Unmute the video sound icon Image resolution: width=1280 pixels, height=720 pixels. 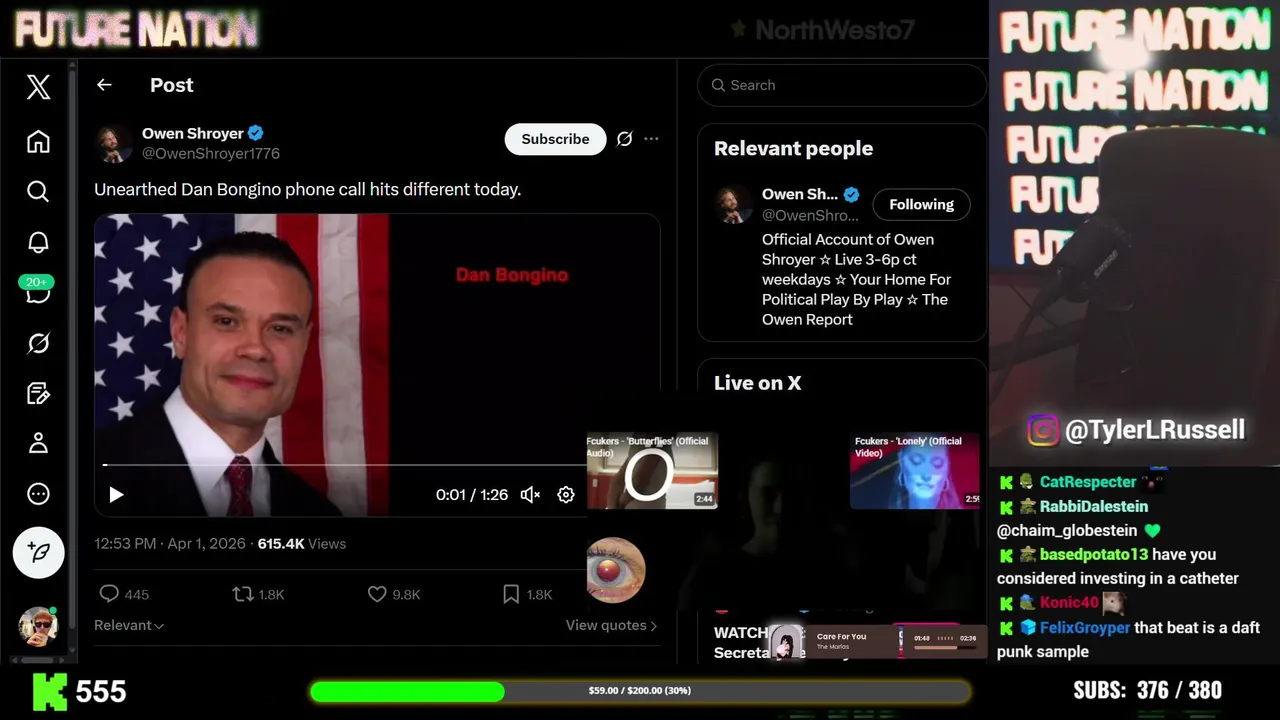[531, 494]
